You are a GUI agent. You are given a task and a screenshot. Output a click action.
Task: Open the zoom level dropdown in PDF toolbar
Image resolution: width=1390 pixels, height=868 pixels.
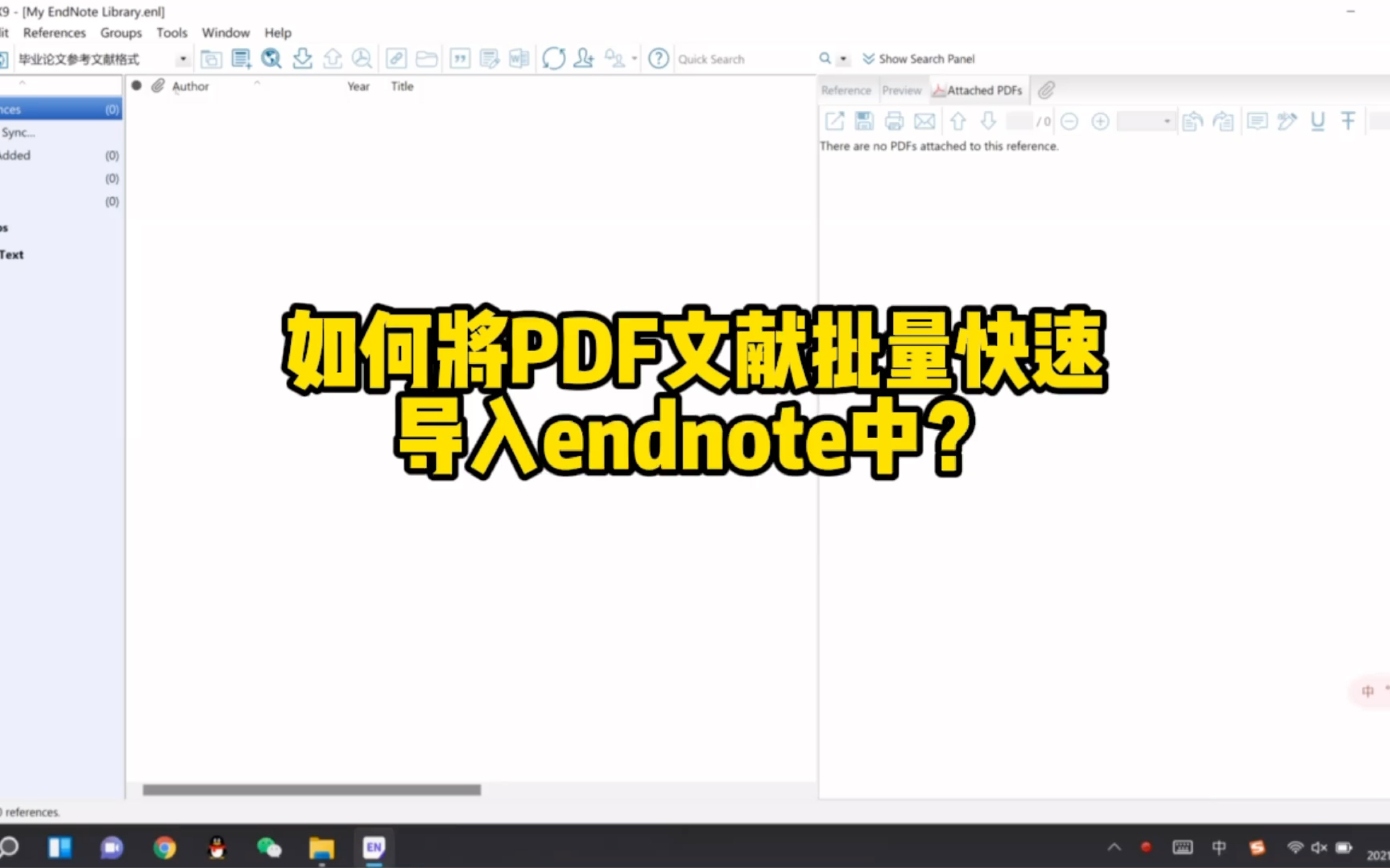pos(1166,121)
